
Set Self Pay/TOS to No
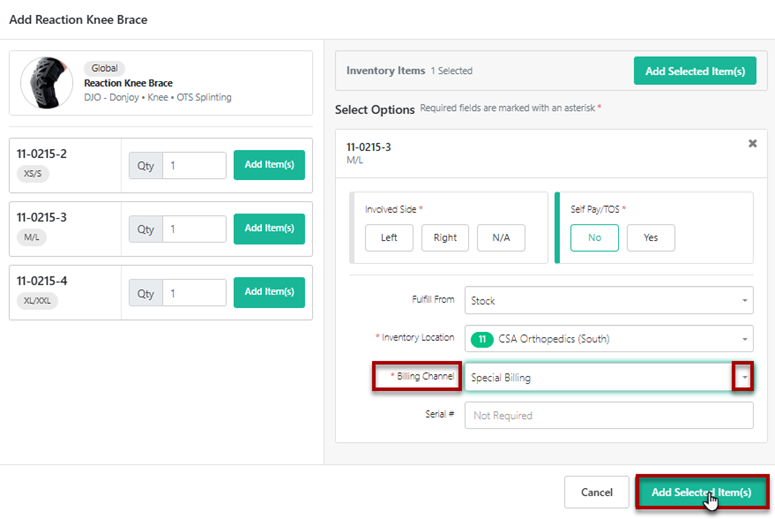594,238
